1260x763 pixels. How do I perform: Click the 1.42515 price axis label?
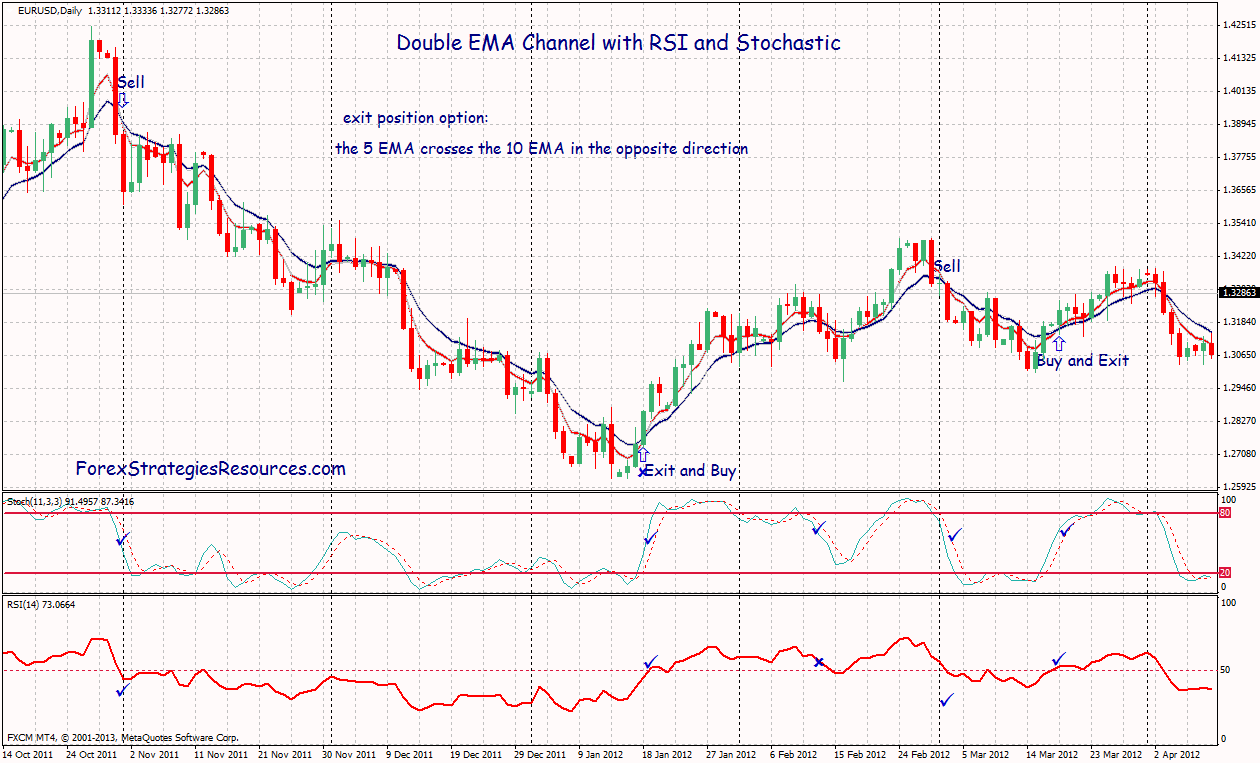pyautogui.click(x=1239, y=25)
